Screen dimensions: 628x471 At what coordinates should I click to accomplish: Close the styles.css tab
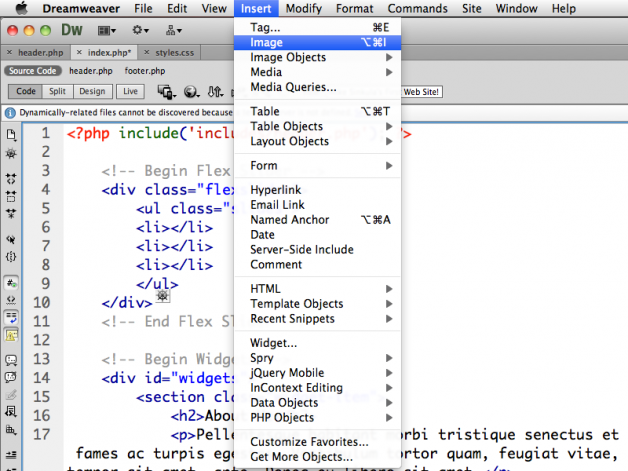(147, 52)
